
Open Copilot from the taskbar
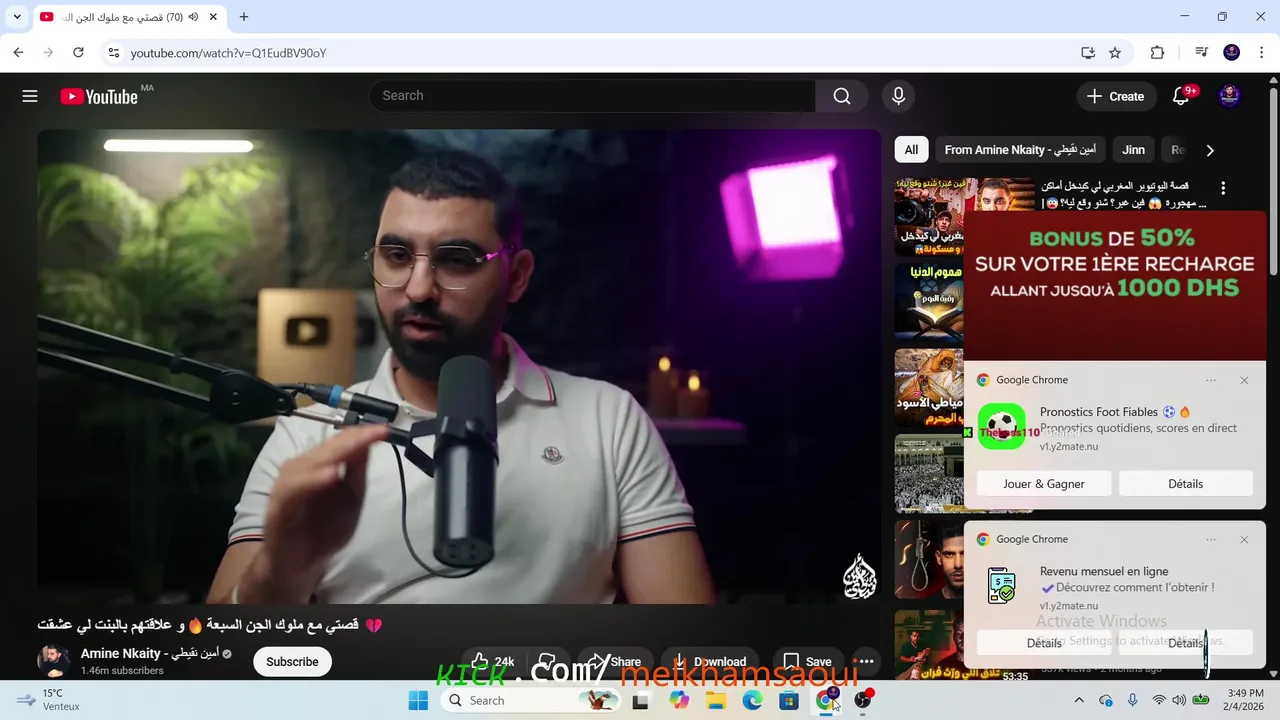679,701
